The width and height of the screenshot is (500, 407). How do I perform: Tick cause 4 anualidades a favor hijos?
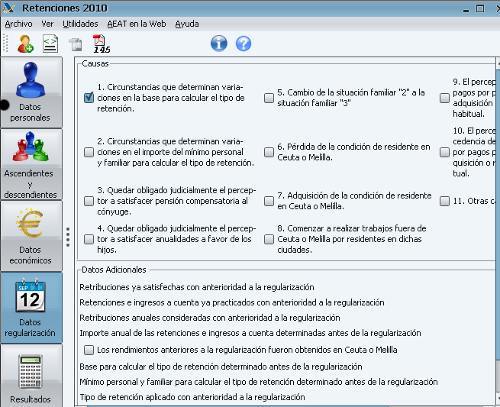point(89,239)
